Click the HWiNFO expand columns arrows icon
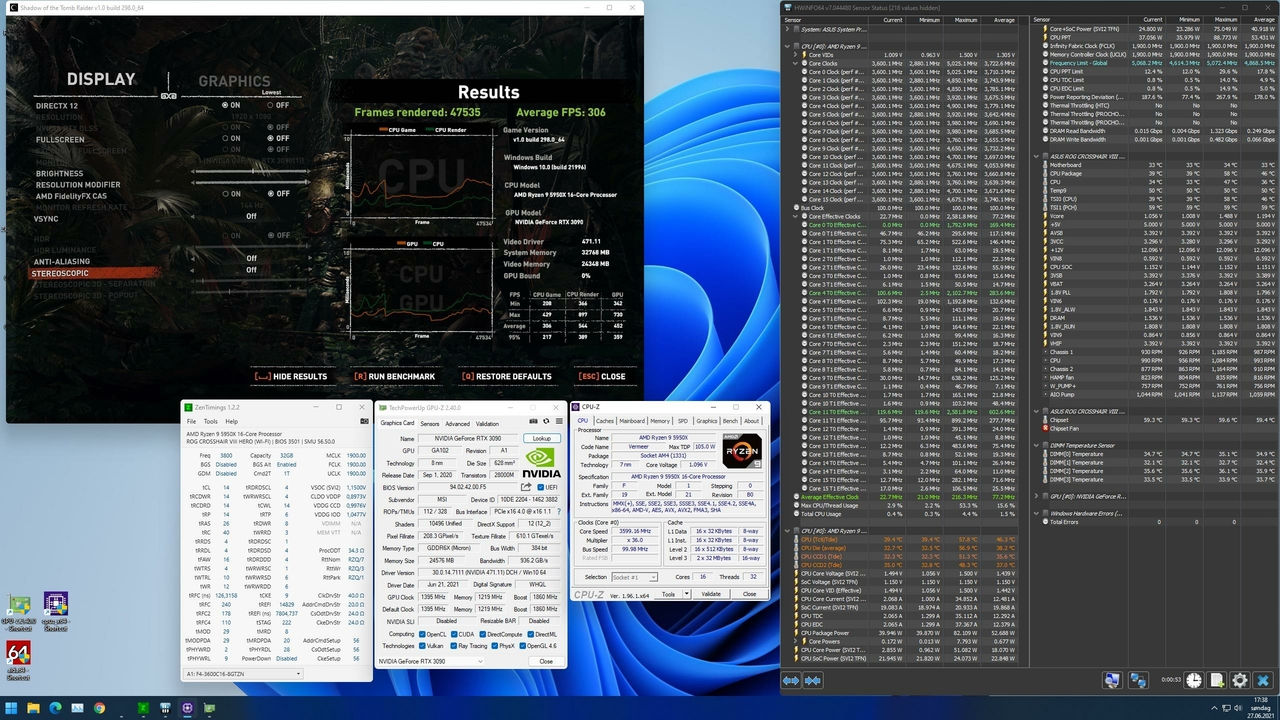 pos(791,681)
